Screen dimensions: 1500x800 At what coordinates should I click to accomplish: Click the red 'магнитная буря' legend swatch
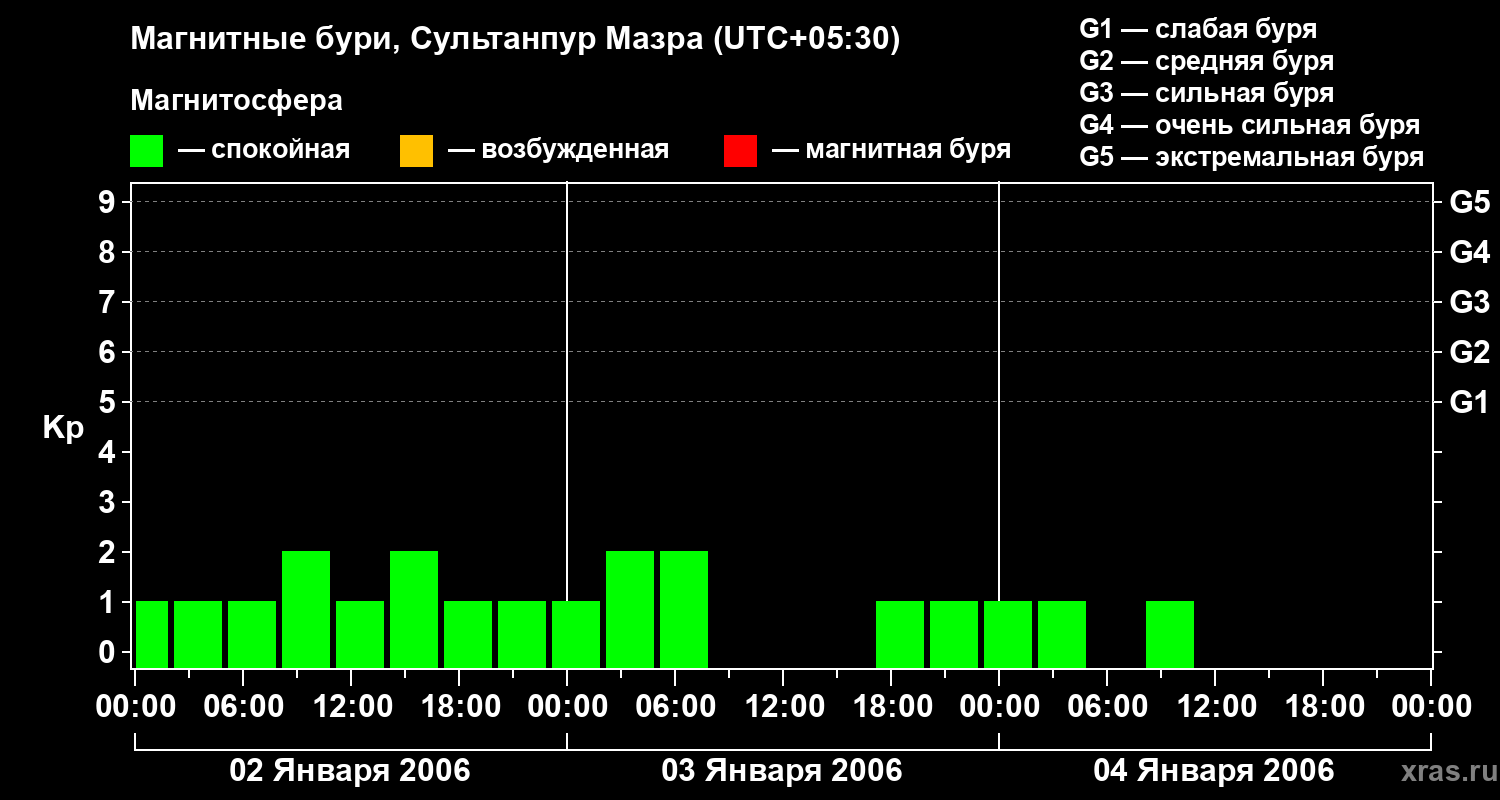(x=740, y=151)
